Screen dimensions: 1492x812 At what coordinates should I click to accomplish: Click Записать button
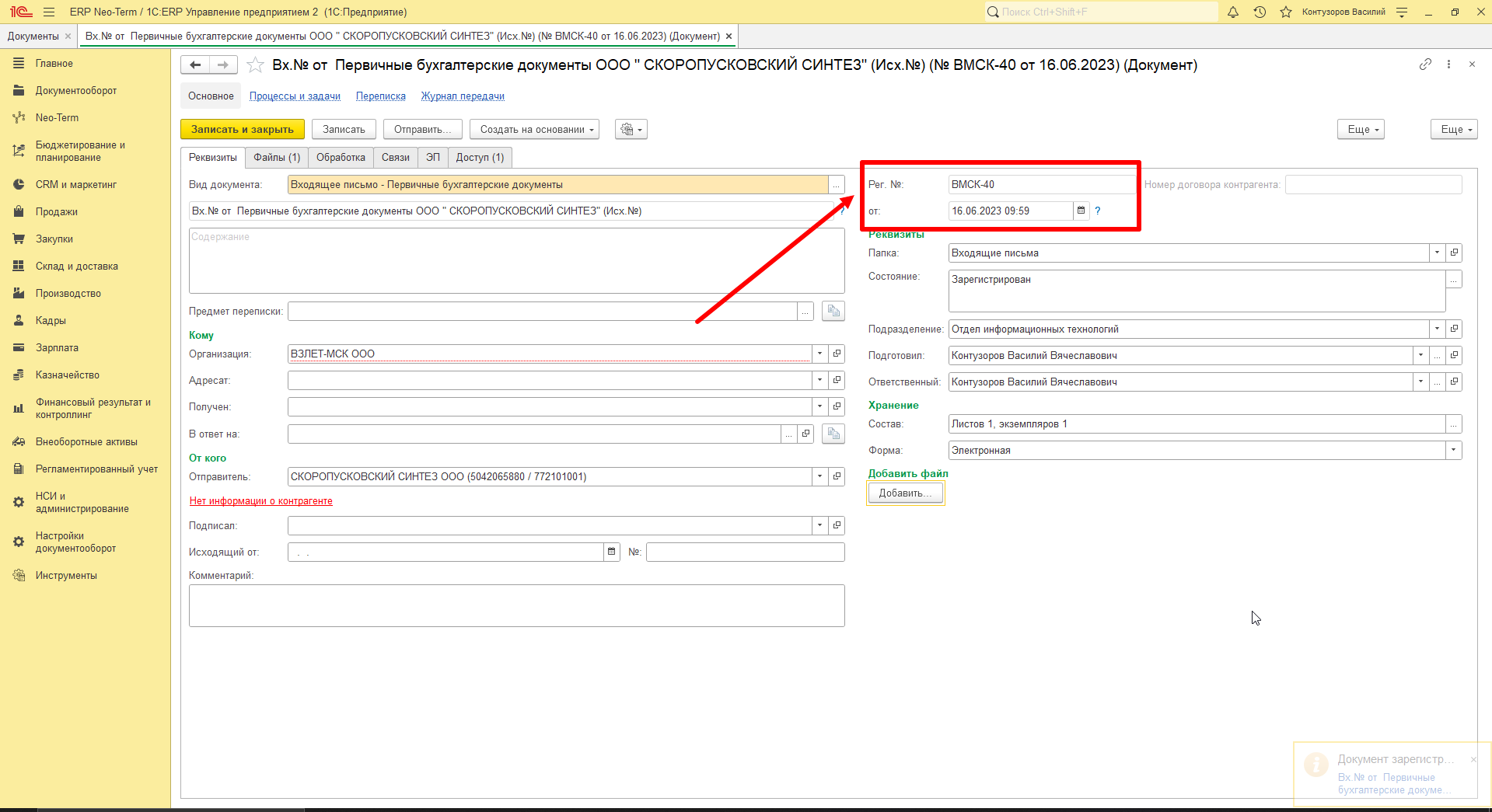click(344, 130)
